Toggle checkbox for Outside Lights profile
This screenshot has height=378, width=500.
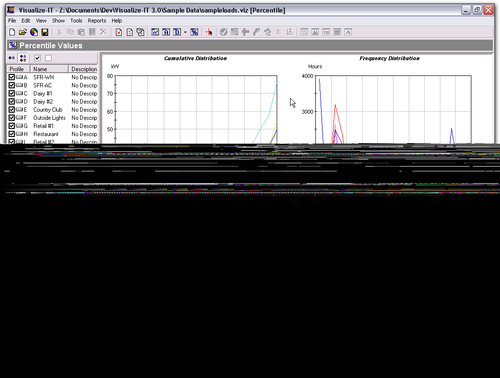coord(12,118)
